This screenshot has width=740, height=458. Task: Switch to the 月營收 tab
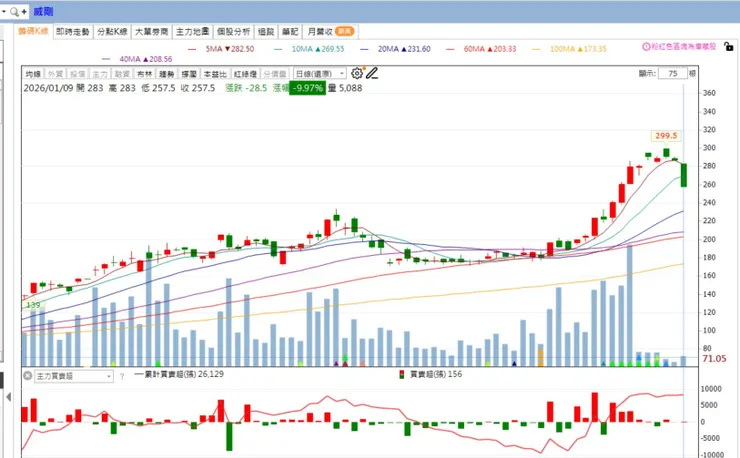coord(330,32)
